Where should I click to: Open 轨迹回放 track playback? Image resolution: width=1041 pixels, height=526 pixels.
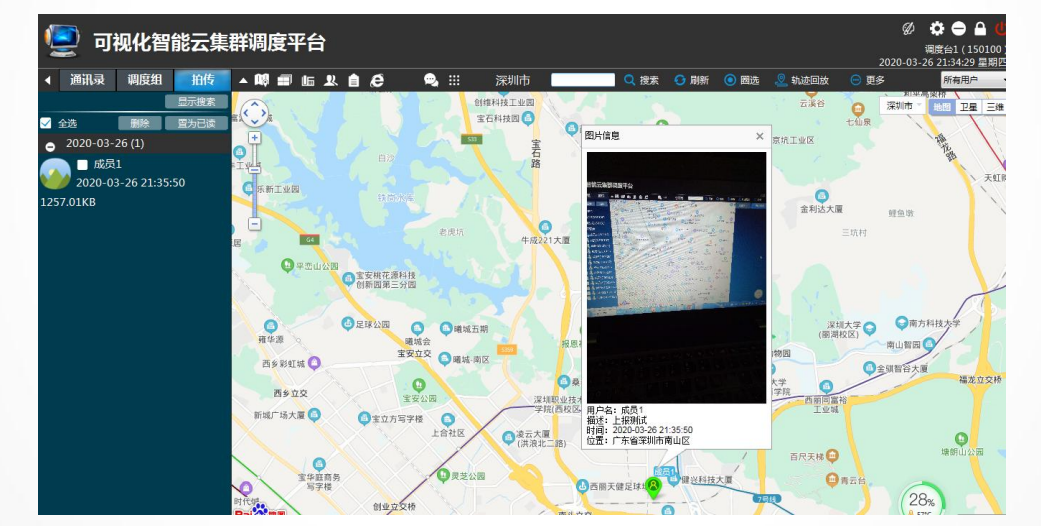(802, 80)
